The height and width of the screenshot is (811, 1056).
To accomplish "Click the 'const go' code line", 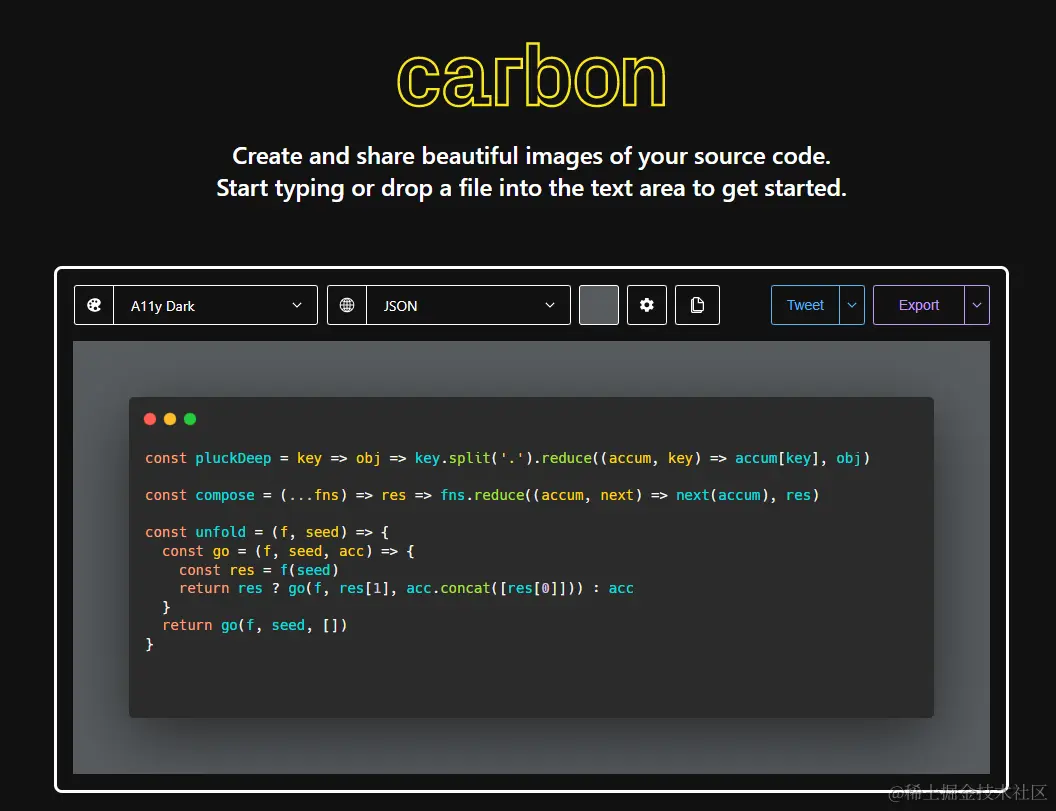I will click(x=288, y=551).
